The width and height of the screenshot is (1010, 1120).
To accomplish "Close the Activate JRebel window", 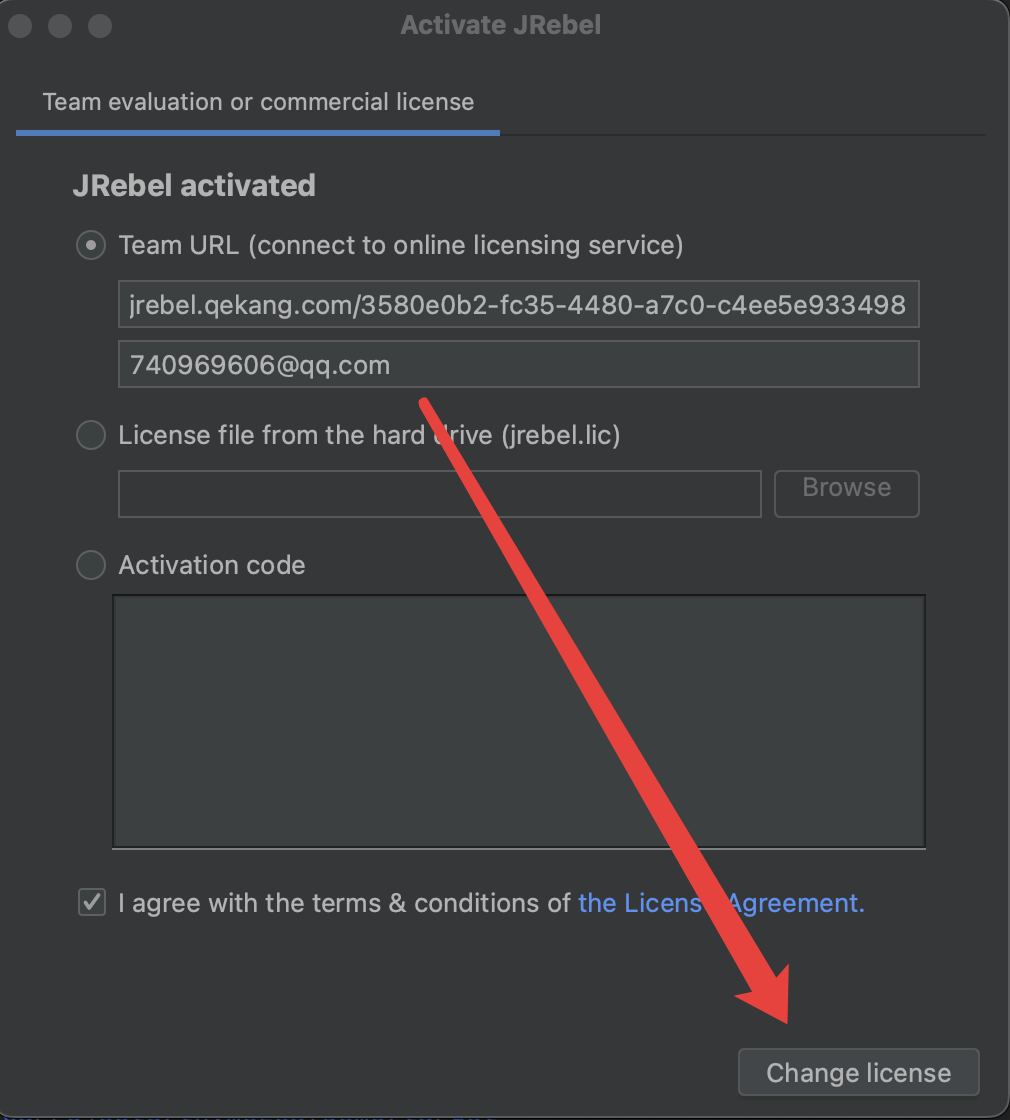I will point(21,25).
